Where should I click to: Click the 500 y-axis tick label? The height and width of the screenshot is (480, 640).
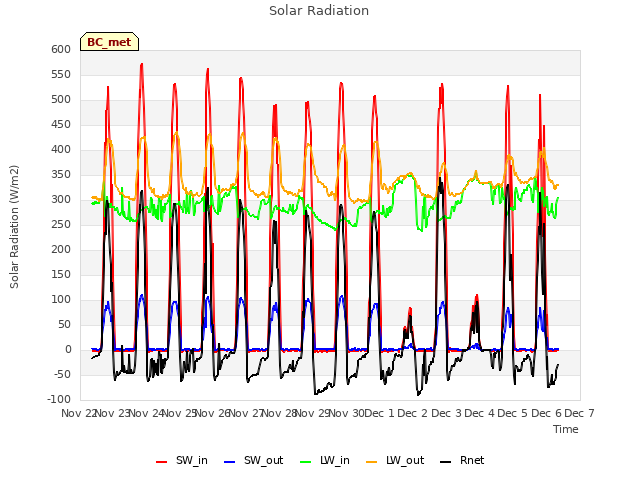pyautogui.click(x=61, y=100)
